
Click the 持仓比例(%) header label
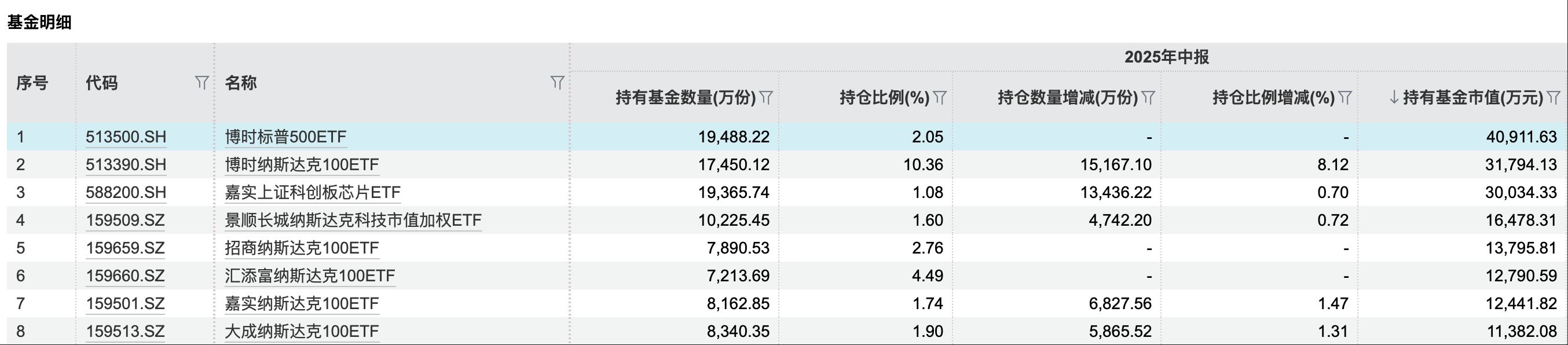pos(884,97)
